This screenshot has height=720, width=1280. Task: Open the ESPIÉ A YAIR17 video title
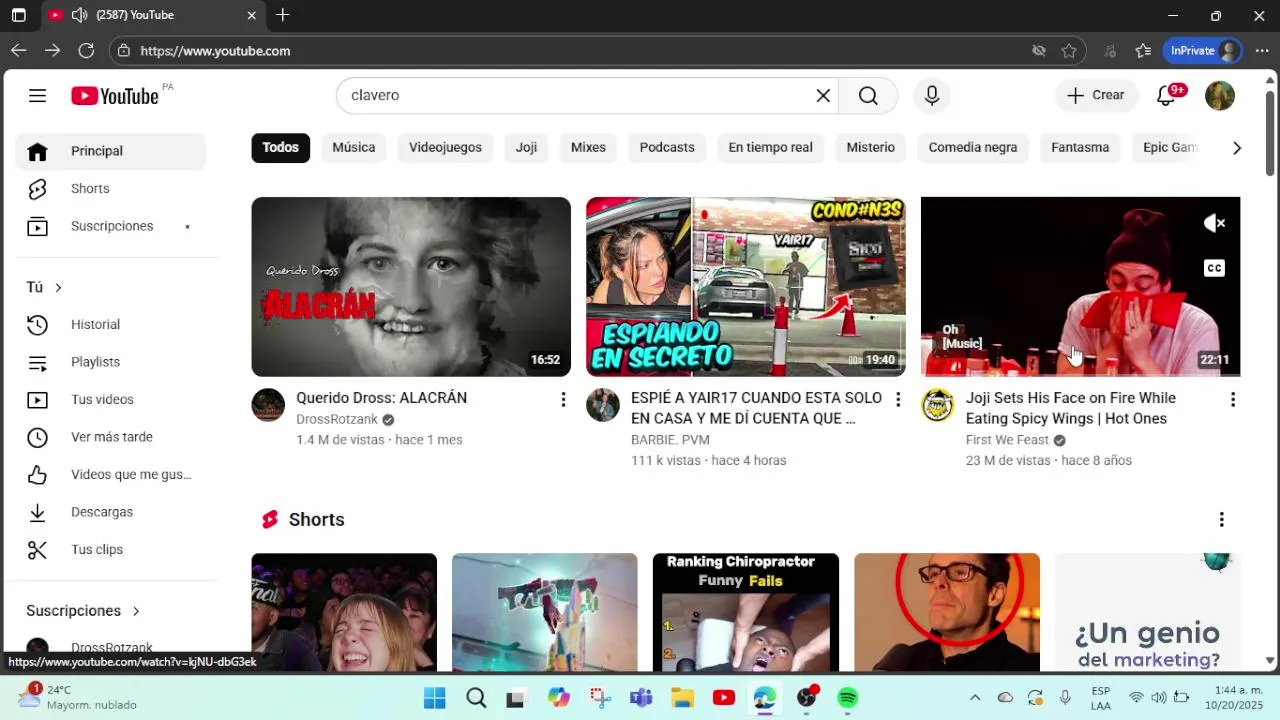[x=756, y=408]
